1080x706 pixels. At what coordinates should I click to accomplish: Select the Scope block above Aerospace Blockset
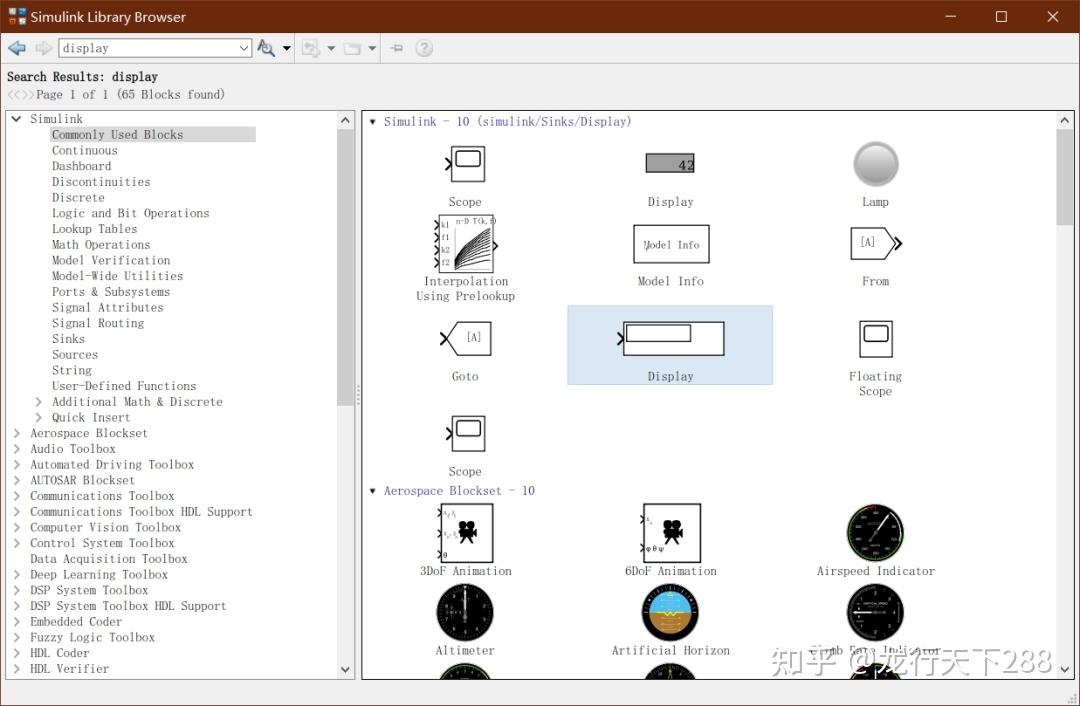[x=466, y=433]
